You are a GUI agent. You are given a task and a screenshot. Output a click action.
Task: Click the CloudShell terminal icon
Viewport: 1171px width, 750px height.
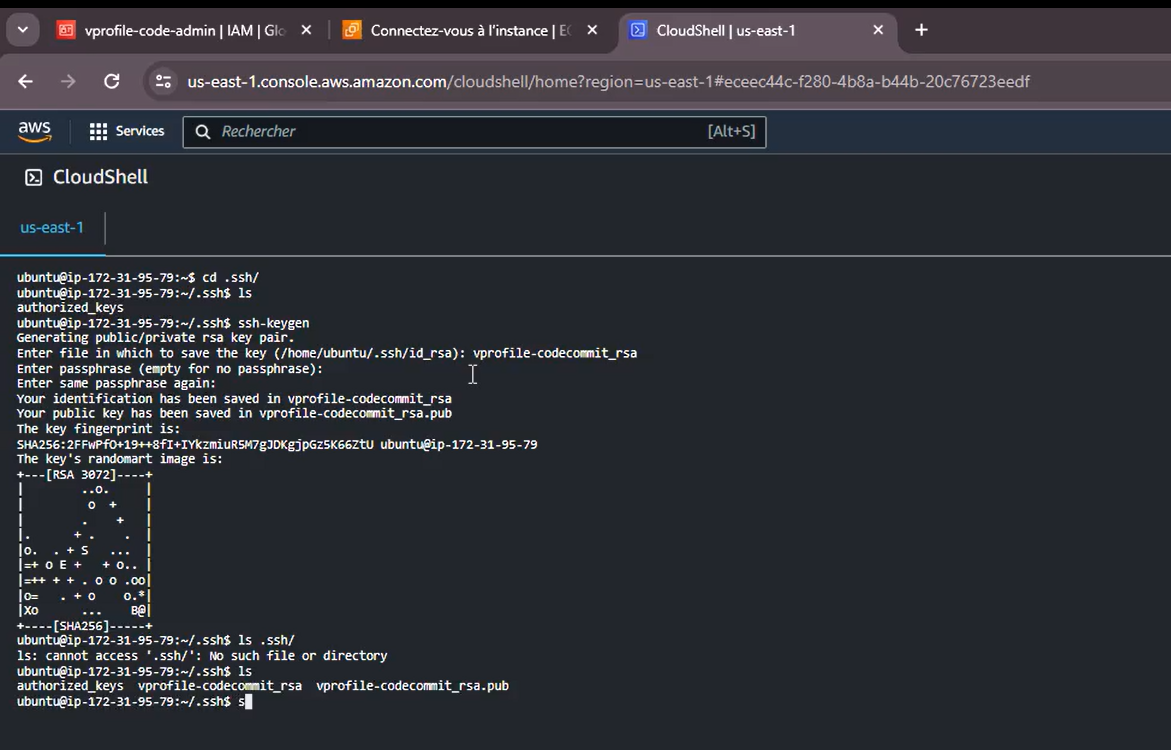pos(34,178)
